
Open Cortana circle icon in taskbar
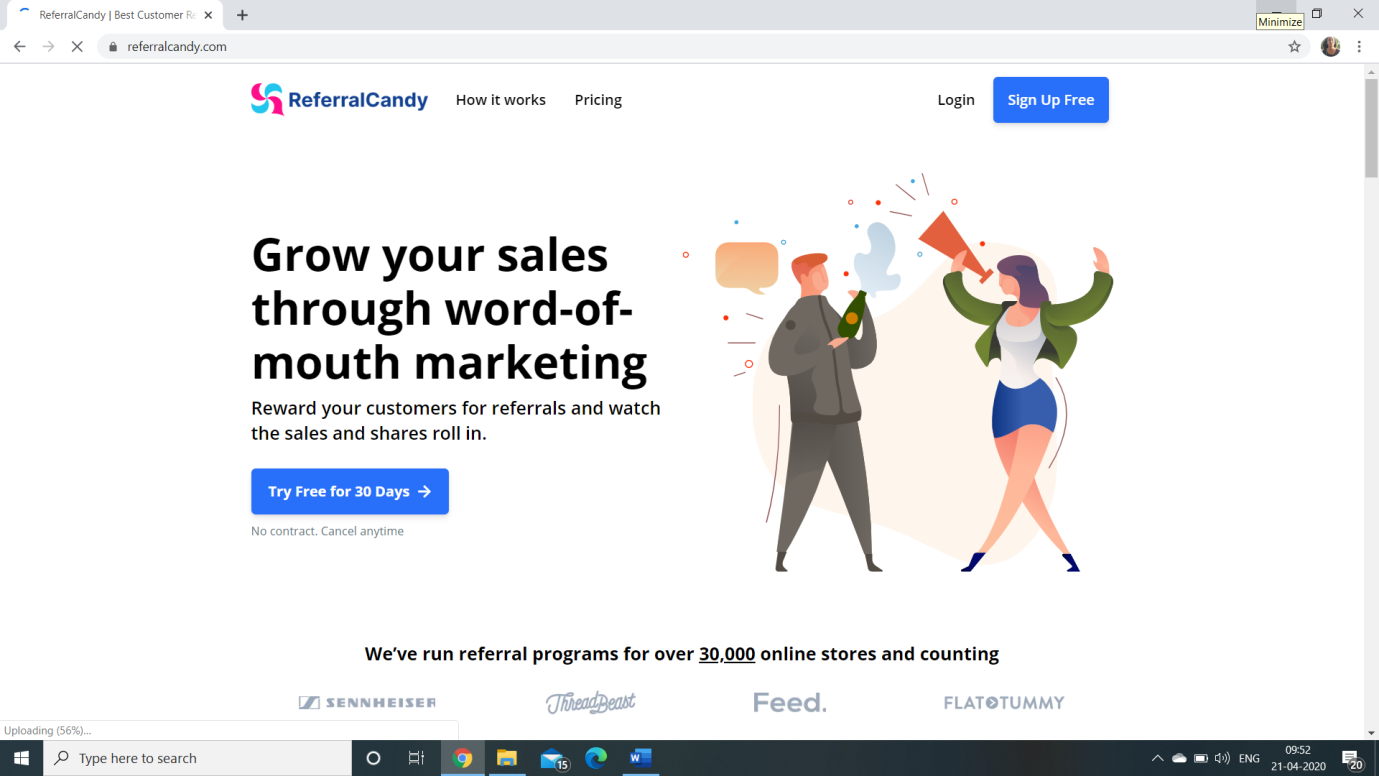373,758
